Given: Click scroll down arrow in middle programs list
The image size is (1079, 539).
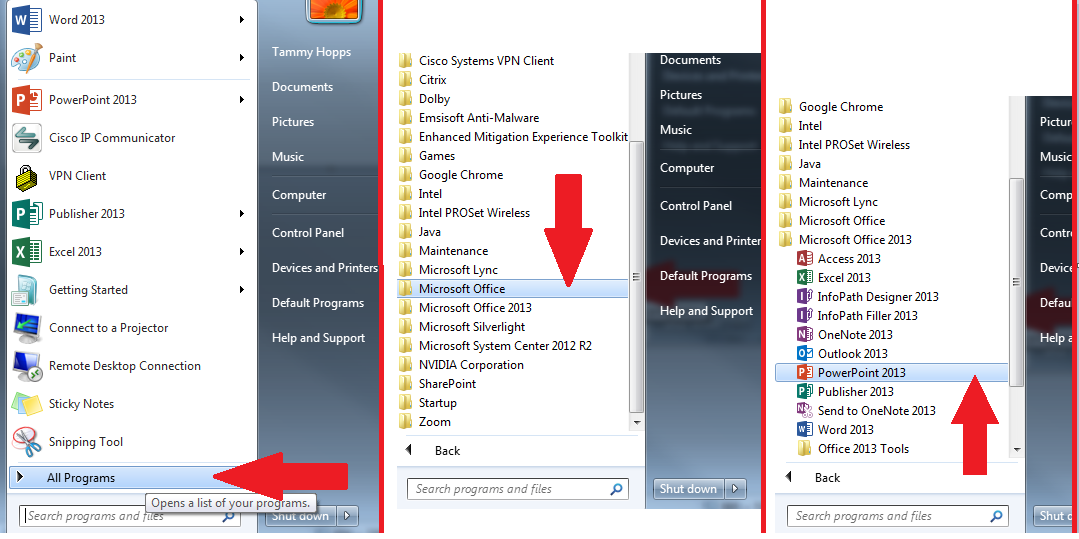Looking at the screenshot, I should 637,423.
